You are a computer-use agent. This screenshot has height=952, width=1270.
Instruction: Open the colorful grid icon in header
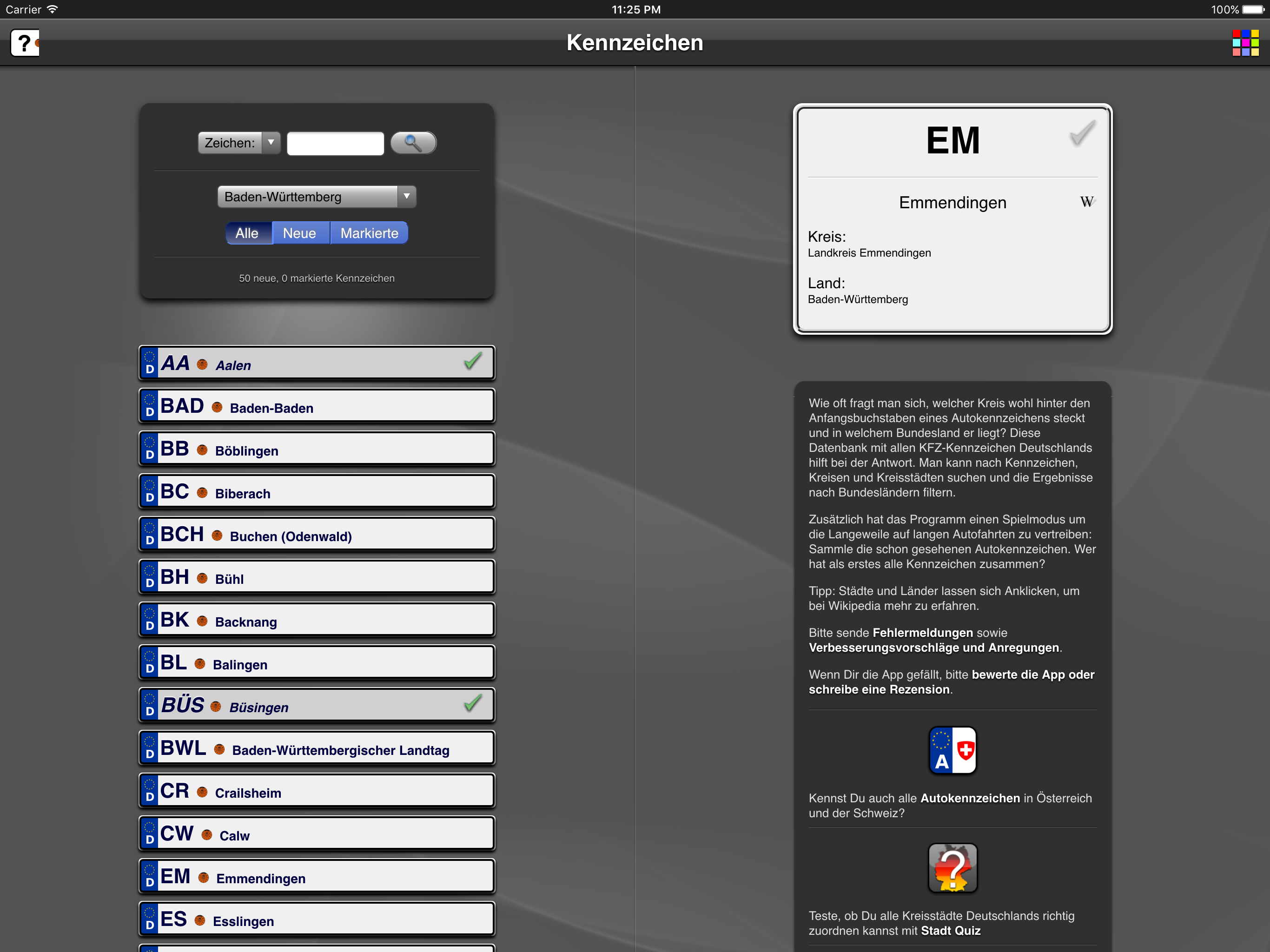click(x=1245, y=43)
